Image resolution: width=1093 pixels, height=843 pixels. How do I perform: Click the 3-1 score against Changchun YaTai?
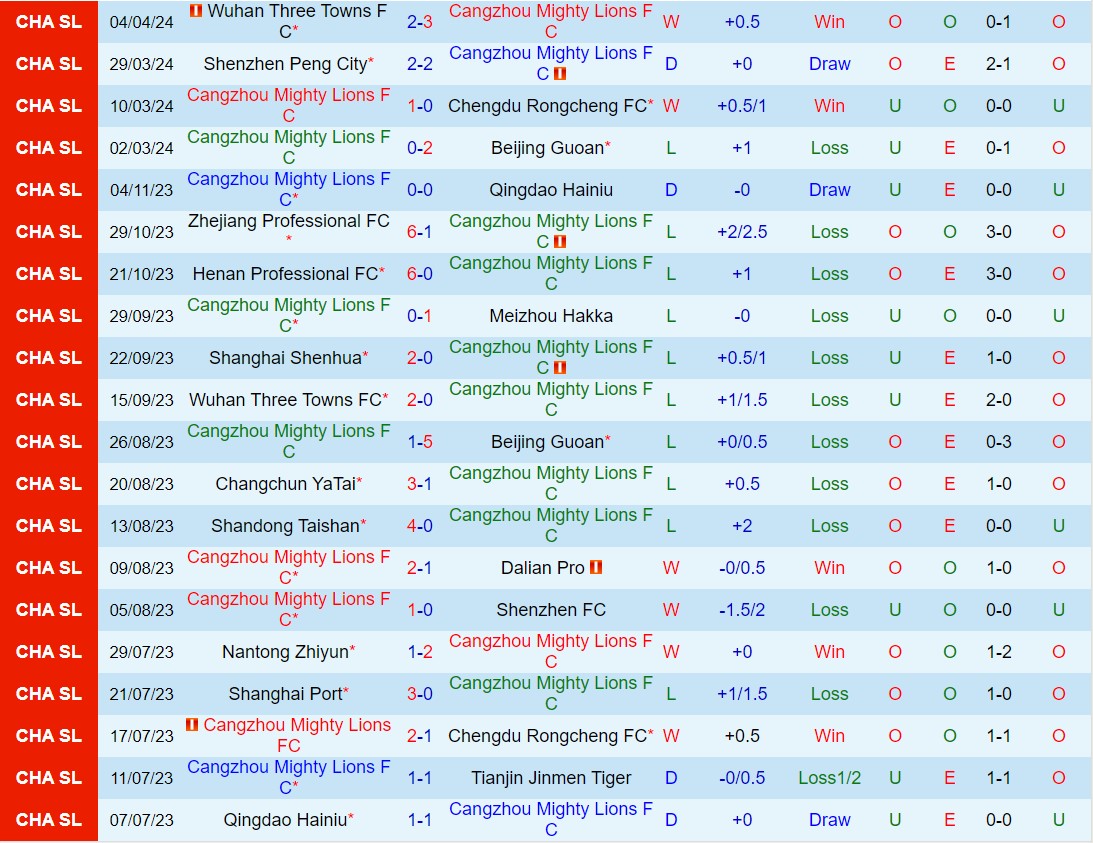420,484
